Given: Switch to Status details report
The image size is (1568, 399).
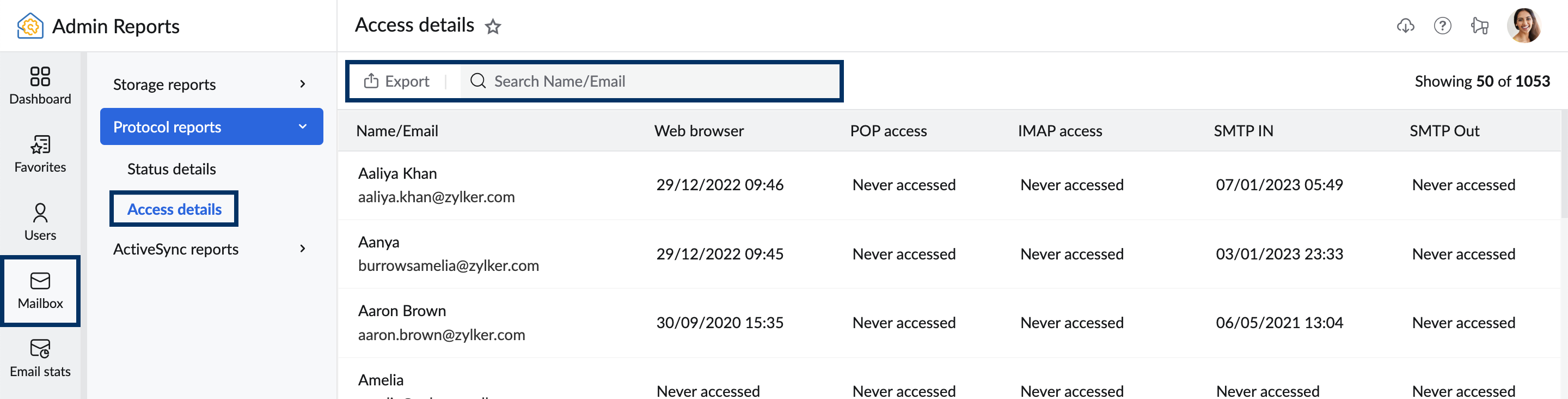Looking at the screenshot, I should [171, 169].
